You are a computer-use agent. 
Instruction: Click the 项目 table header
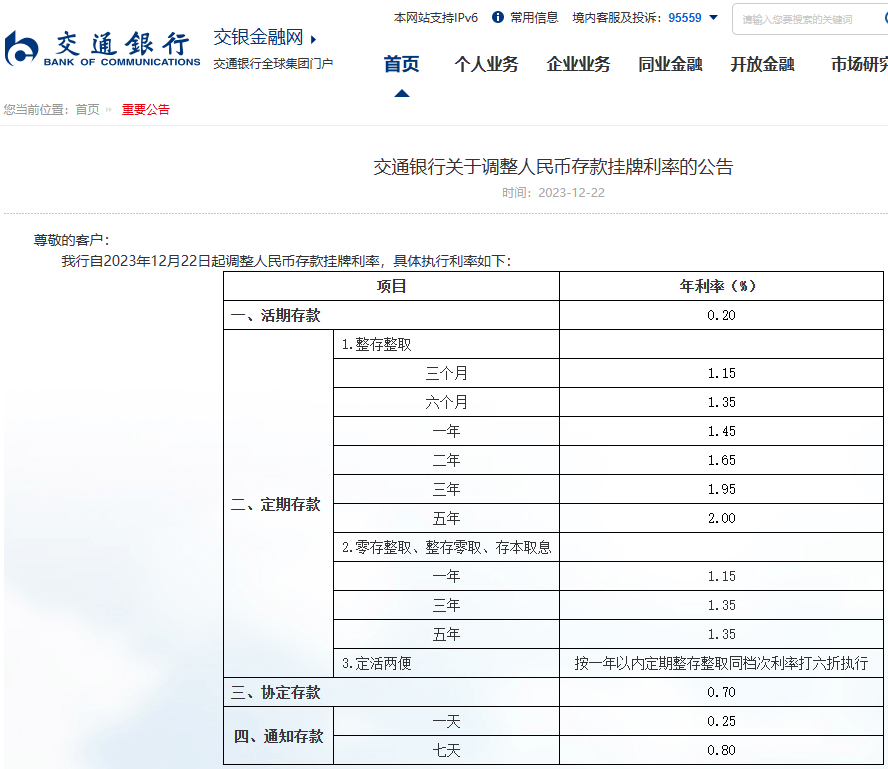coord(391,286)
